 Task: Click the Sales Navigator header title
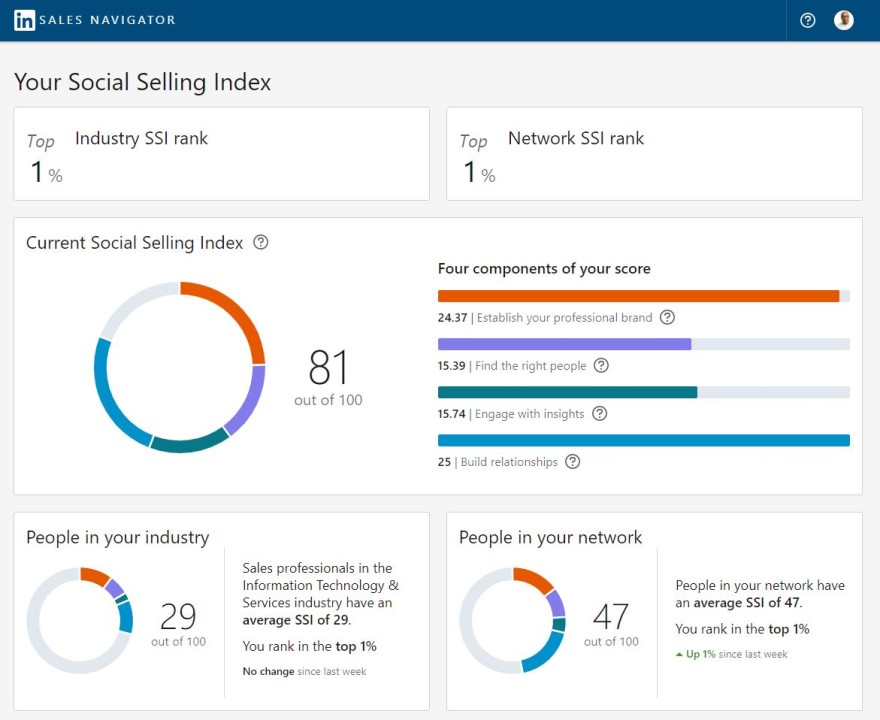[107, 20]
